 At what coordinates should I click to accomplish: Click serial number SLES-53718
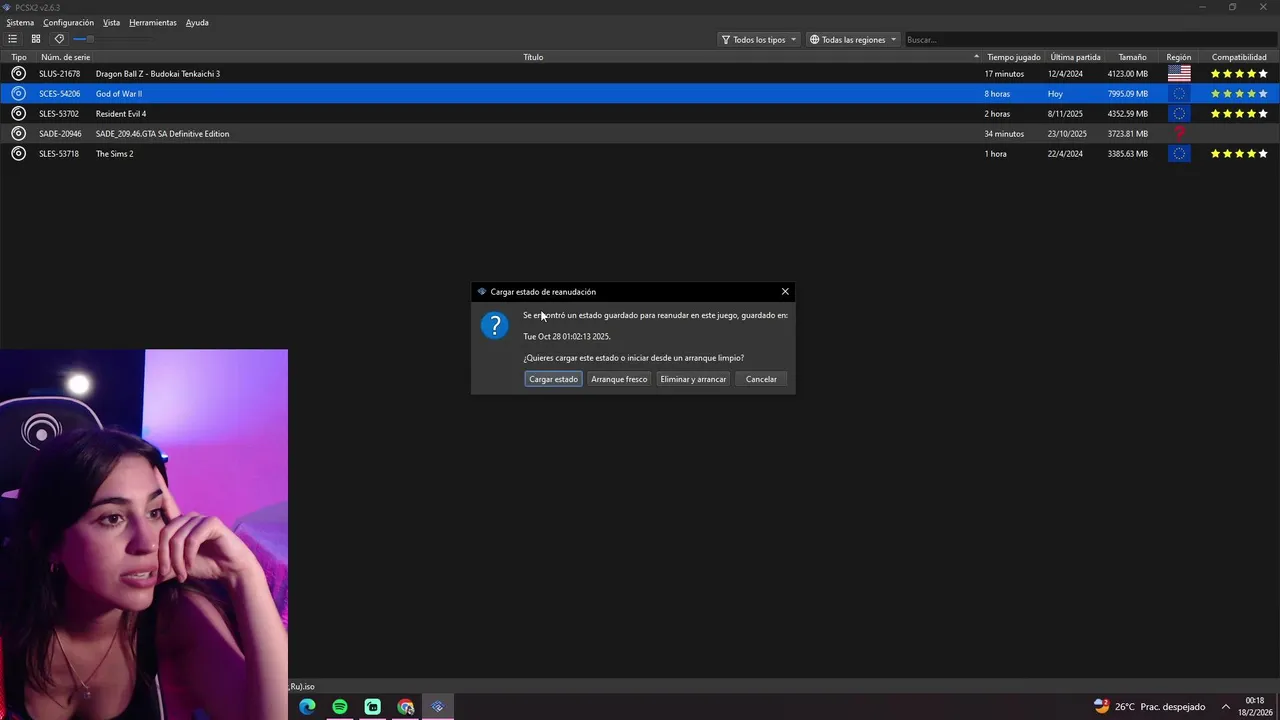click(59, 154)
